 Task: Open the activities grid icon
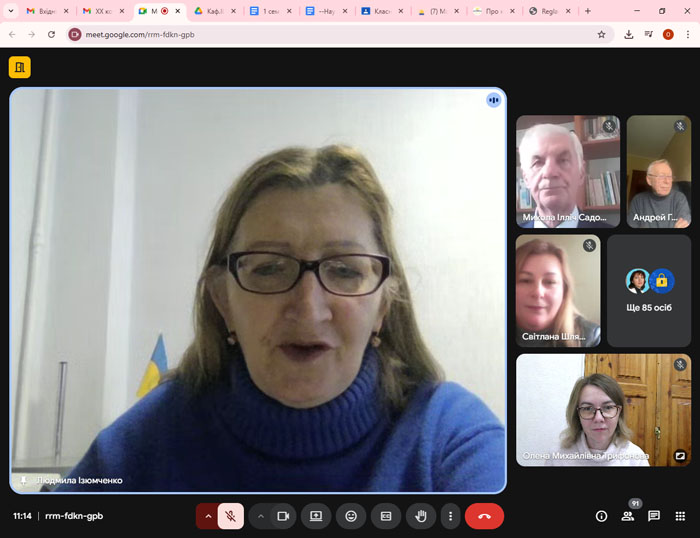pos(680,516)
